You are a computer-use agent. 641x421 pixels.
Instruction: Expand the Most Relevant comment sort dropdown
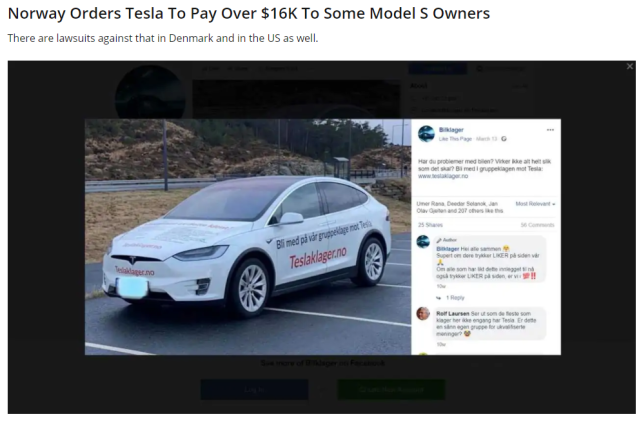(x=535, y=204)
